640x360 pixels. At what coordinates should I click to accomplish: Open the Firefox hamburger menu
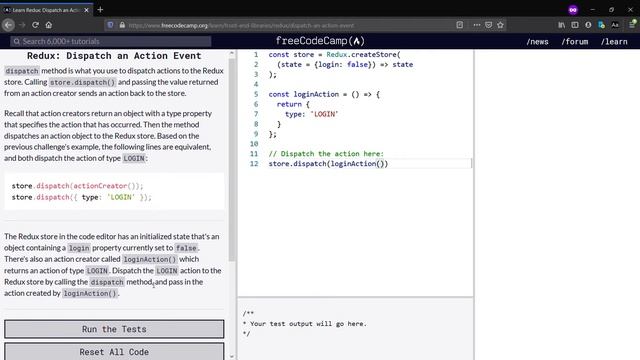point(632,25)
